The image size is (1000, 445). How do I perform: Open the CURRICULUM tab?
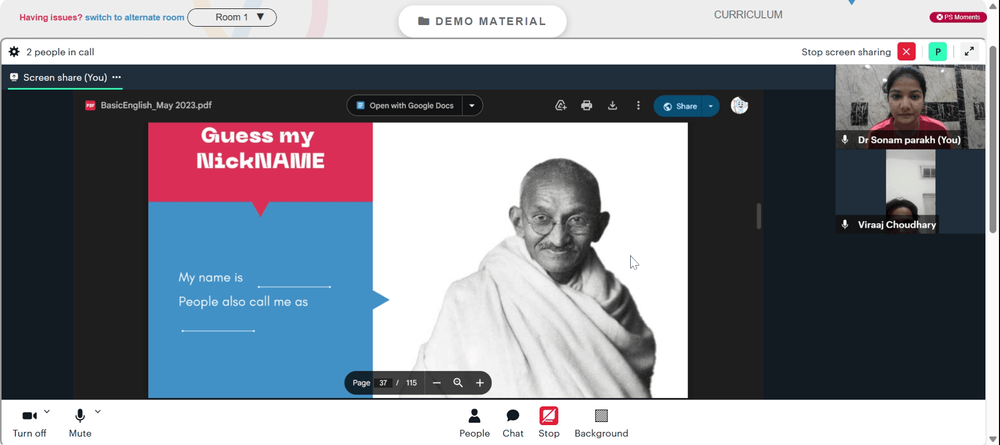click(748, 15)
